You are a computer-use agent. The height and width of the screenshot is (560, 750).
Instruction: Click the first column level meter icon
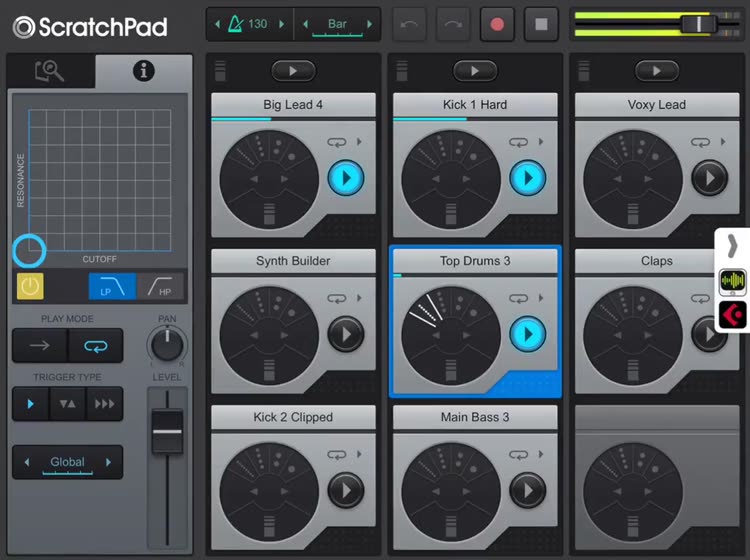pyautogui.click(x=220, y=71)
